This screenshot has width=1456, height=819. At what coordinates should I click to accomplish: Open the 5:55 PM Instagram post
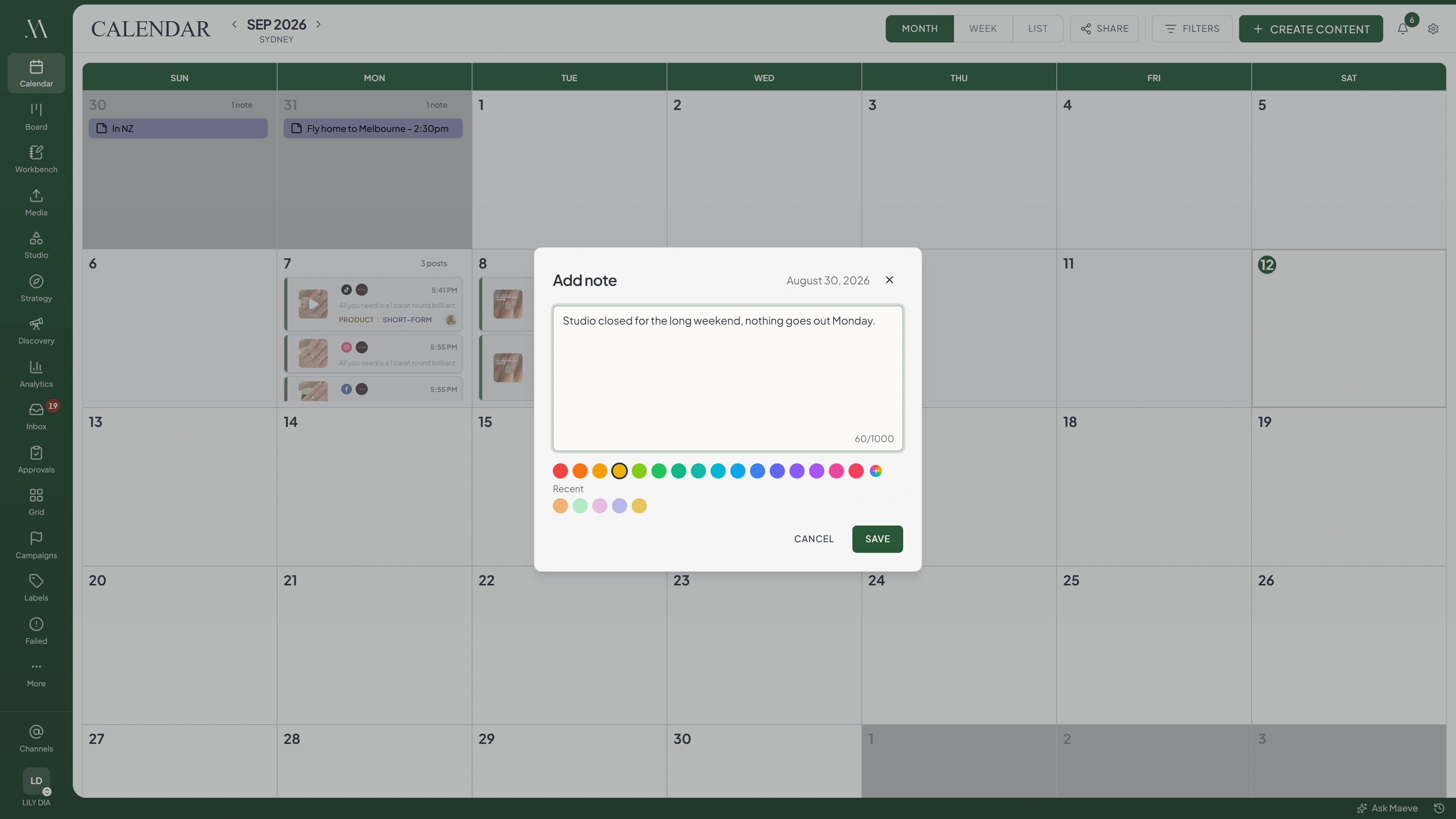point(373,354)
